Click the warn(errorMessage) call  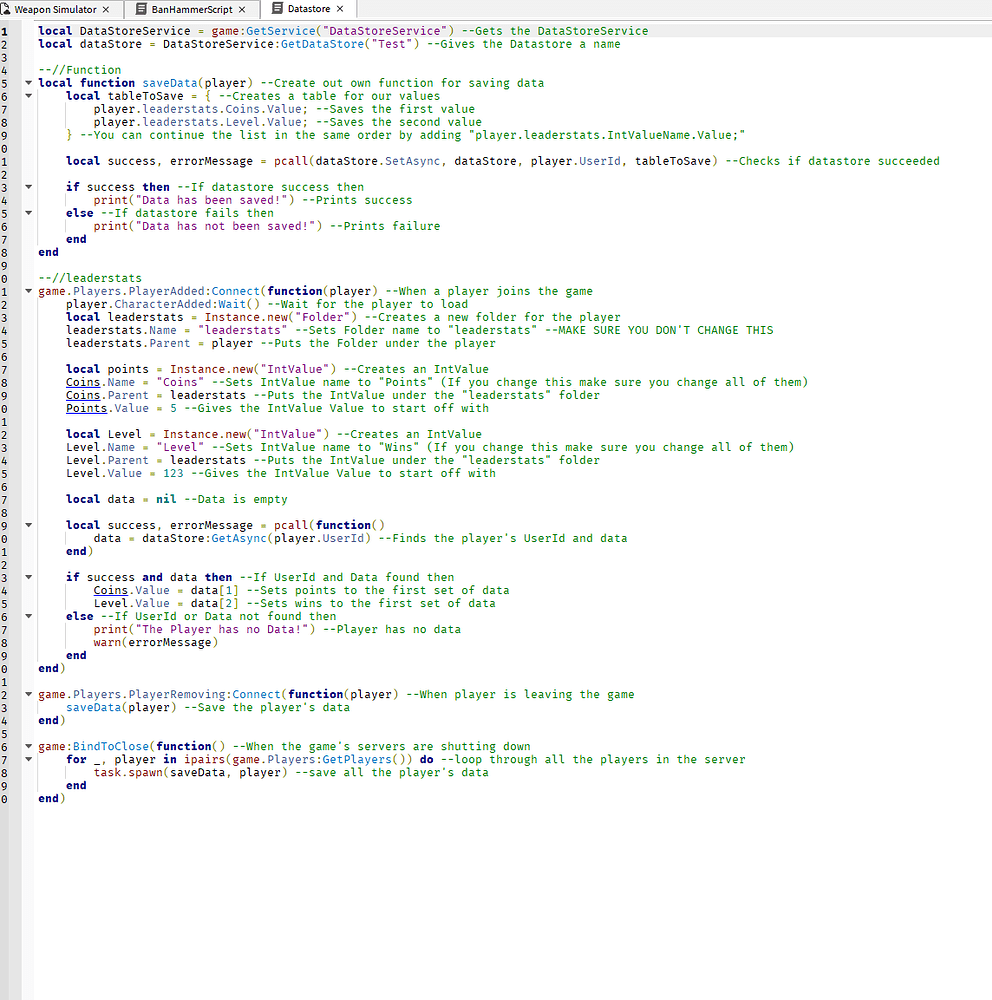(x=156, y=642)
